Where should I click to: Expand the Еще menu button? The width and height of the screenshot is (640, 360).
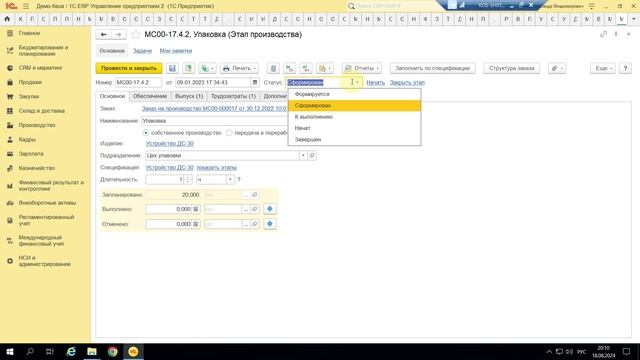pyautogui.click(x=602, y=68)
